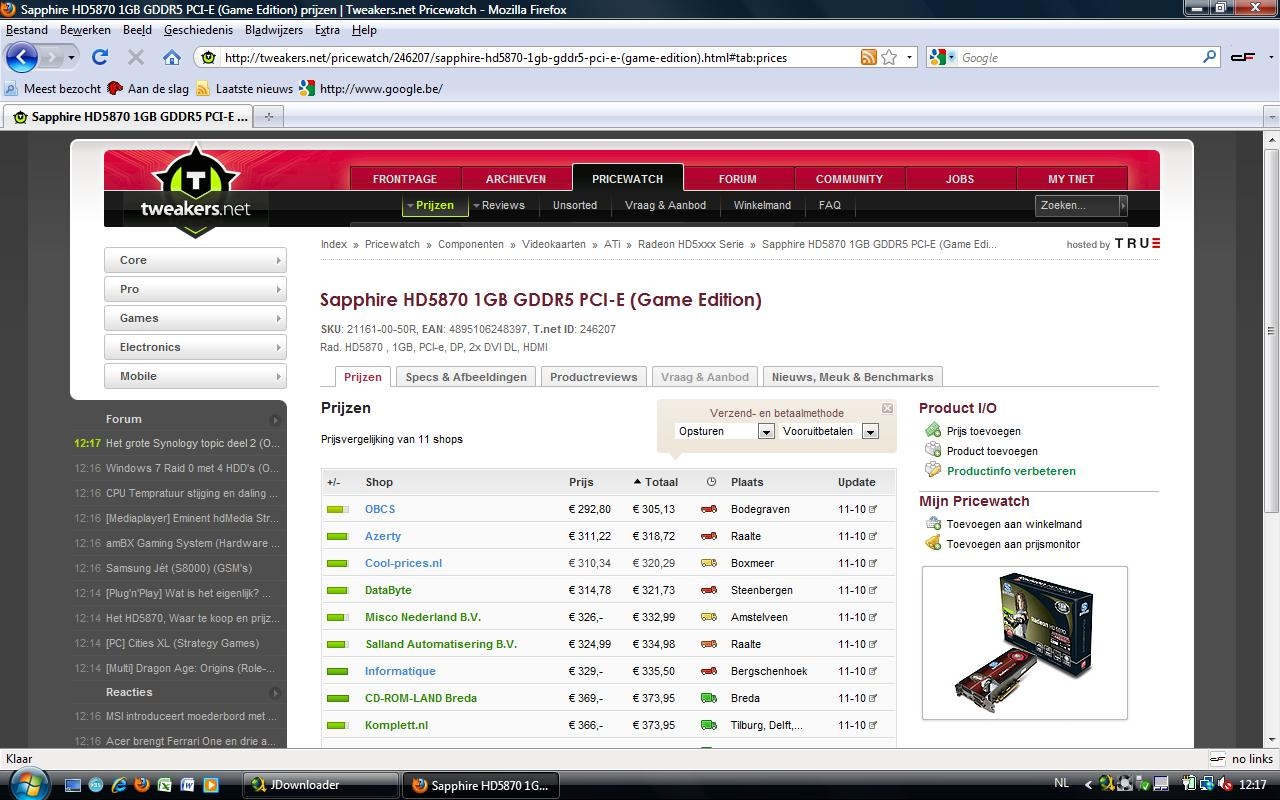Open the Windows Start menu
The height and width of the screenshot is (800, 1280).
pos(28,784)
